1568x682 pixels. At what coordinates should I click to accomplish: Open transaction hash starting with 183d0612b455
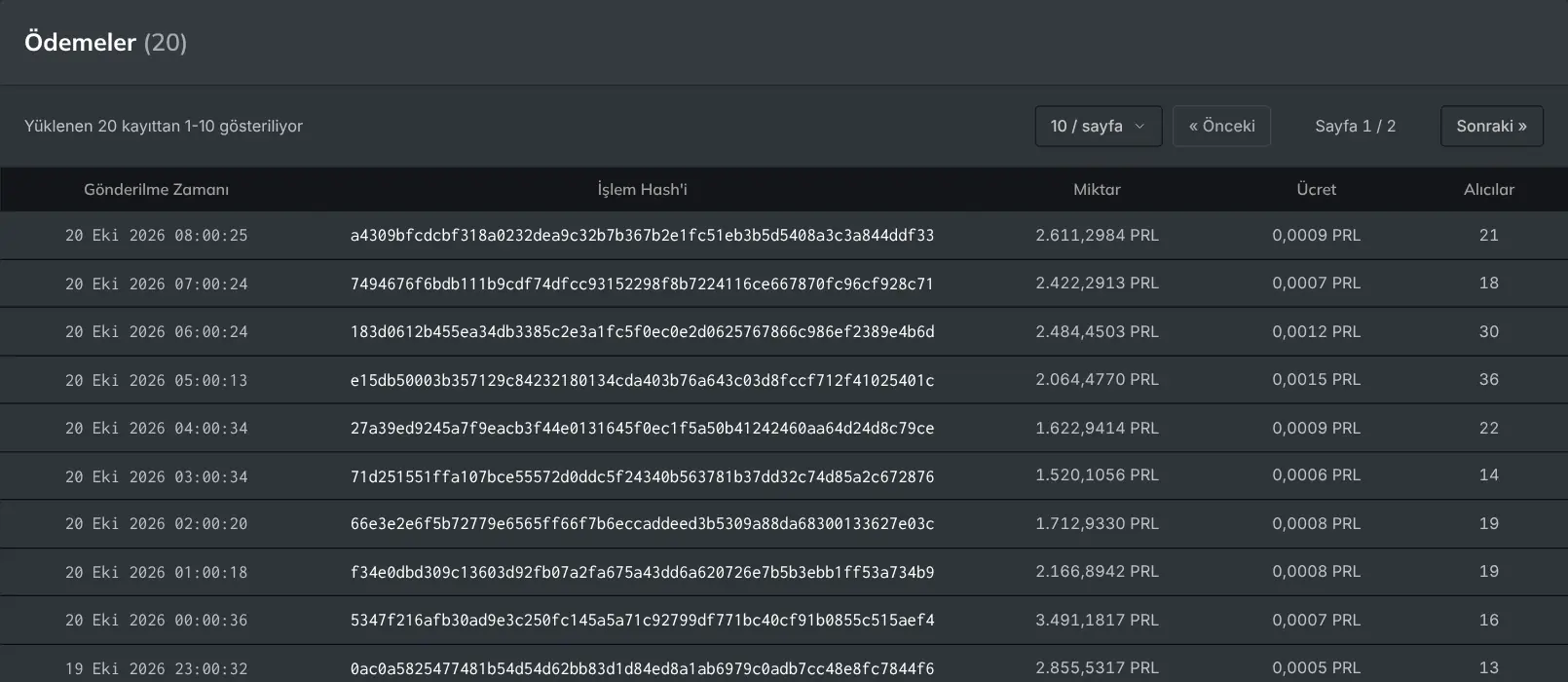[642, 331]
